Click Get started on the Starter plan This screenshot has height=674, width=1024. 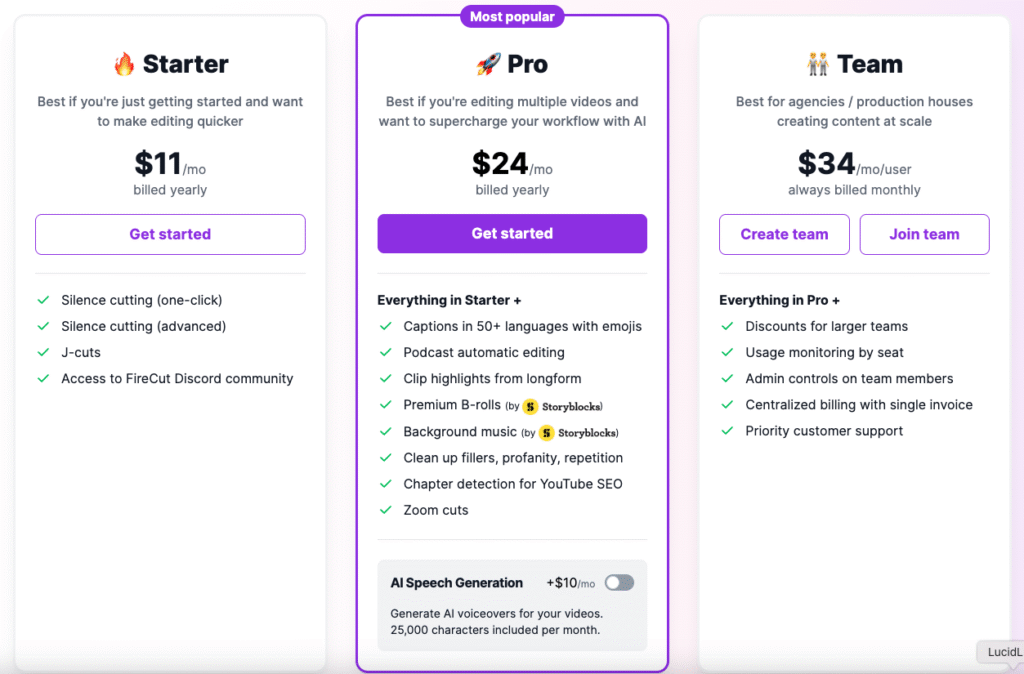click(x=169, y=234)
